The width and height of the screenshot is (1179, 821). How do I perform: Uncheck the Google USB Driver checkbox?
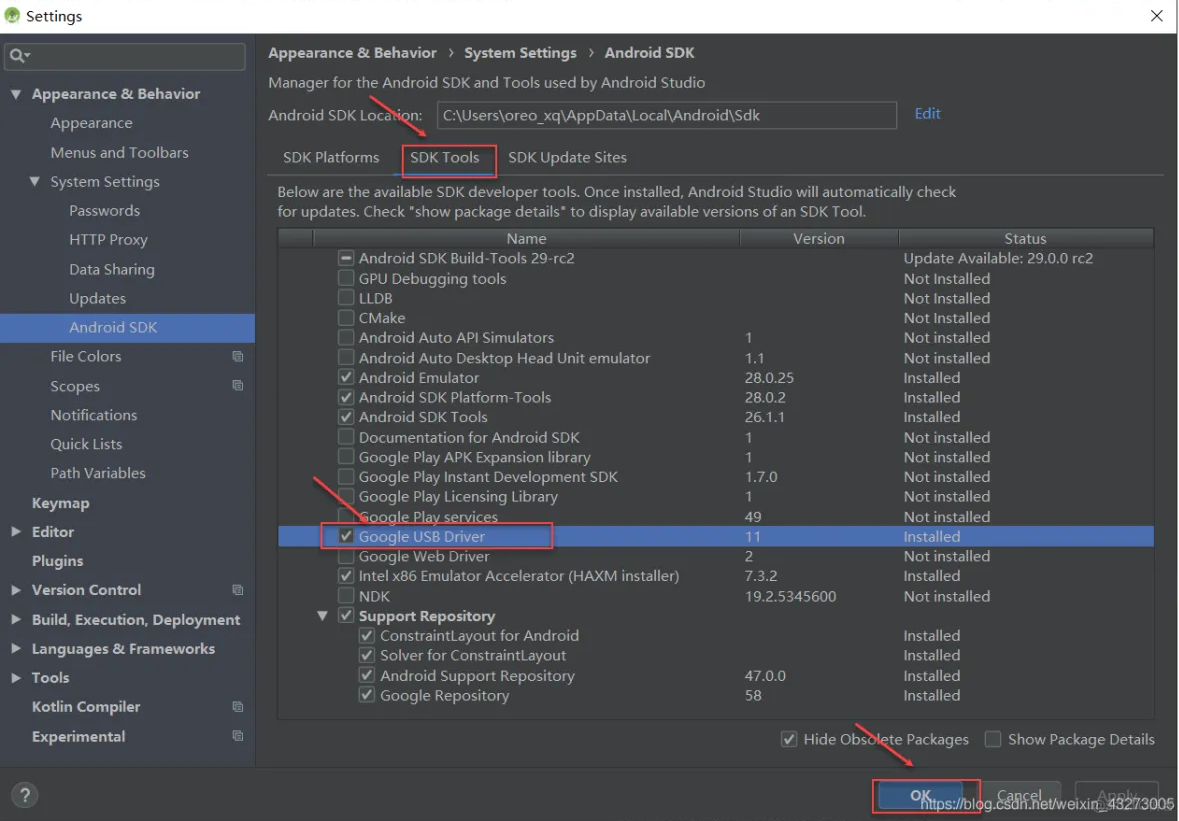[x=346, y=537]
